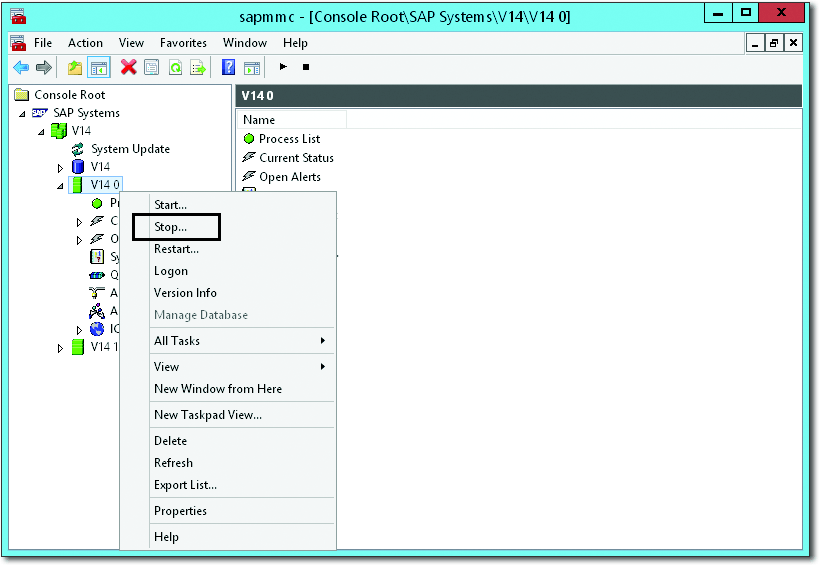Collapse the SAP Systems tree node
This screenshot has height=565, width=819.
point(22,114)
